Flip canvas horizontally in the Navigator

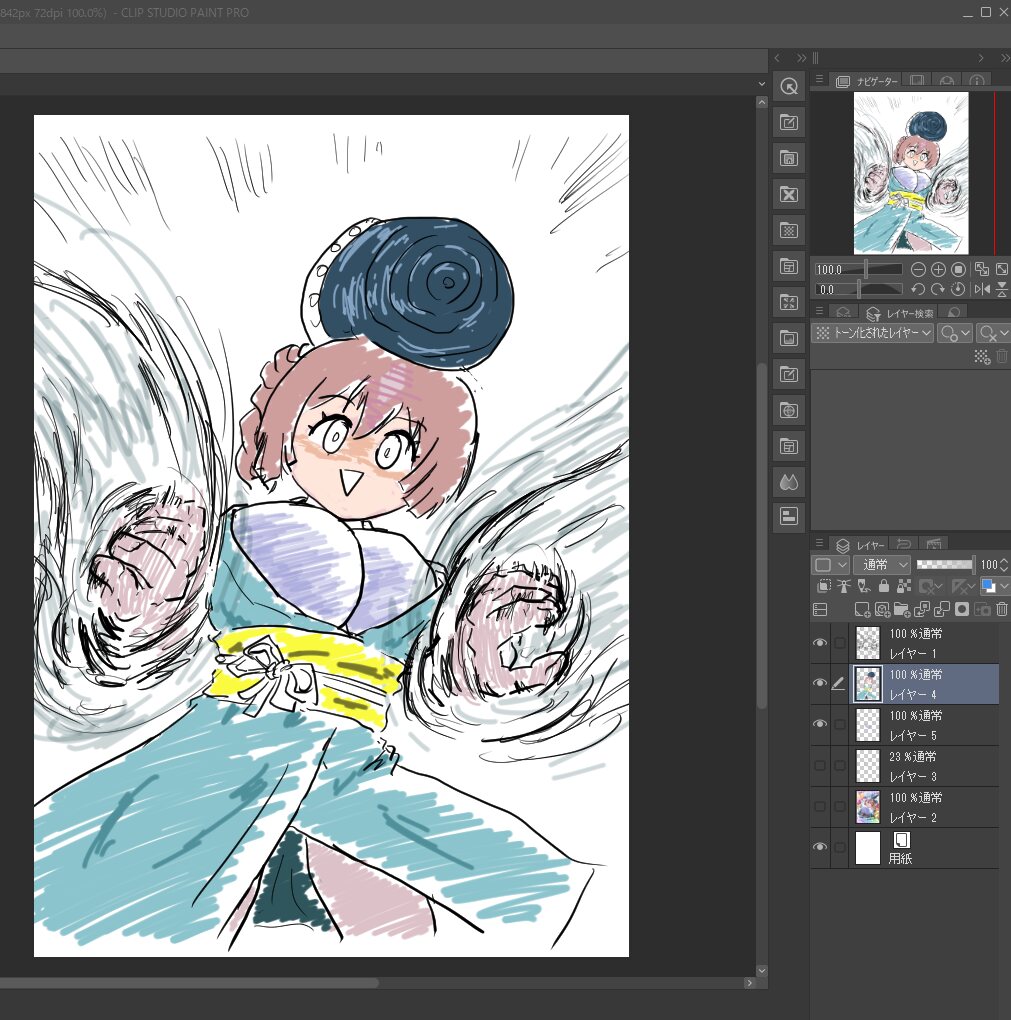pyautogui.click(x=982, y=289)
